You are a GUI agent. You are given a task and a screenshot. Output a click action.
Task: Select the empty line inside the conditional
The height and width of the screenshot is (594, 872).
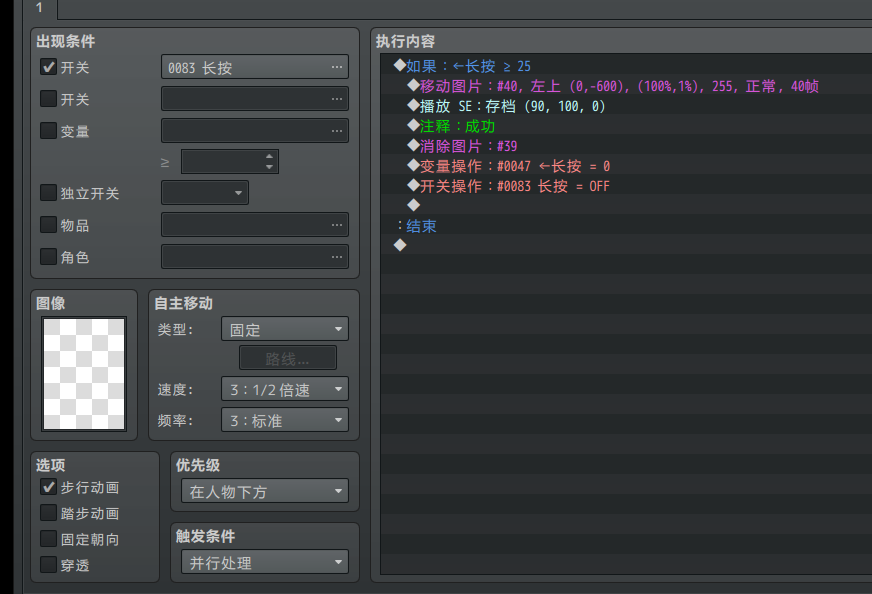click(x=626, y=206)
